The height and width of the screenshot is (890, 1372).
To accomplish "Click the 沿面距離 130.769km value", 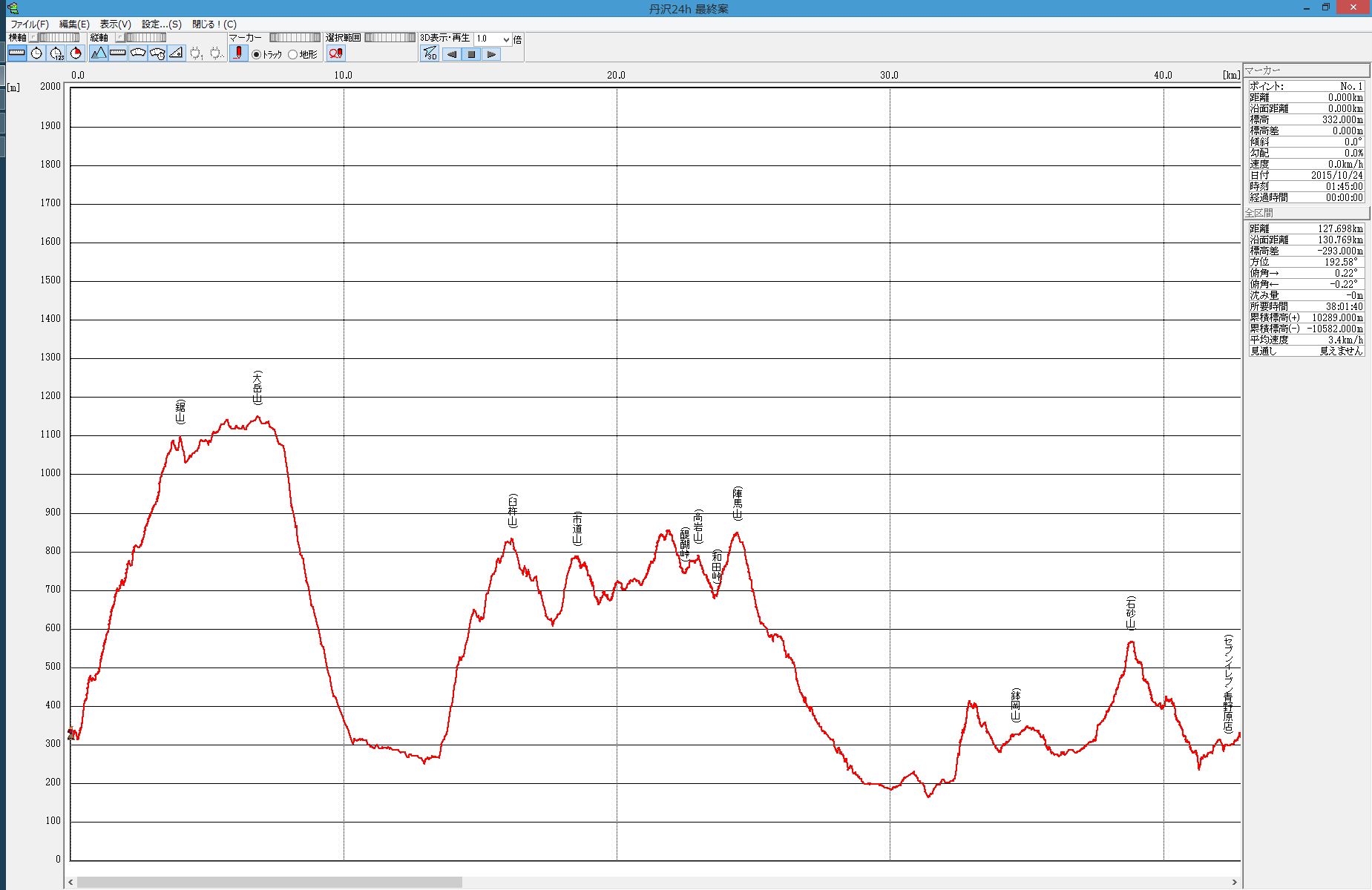I will tap(1340, 240).
